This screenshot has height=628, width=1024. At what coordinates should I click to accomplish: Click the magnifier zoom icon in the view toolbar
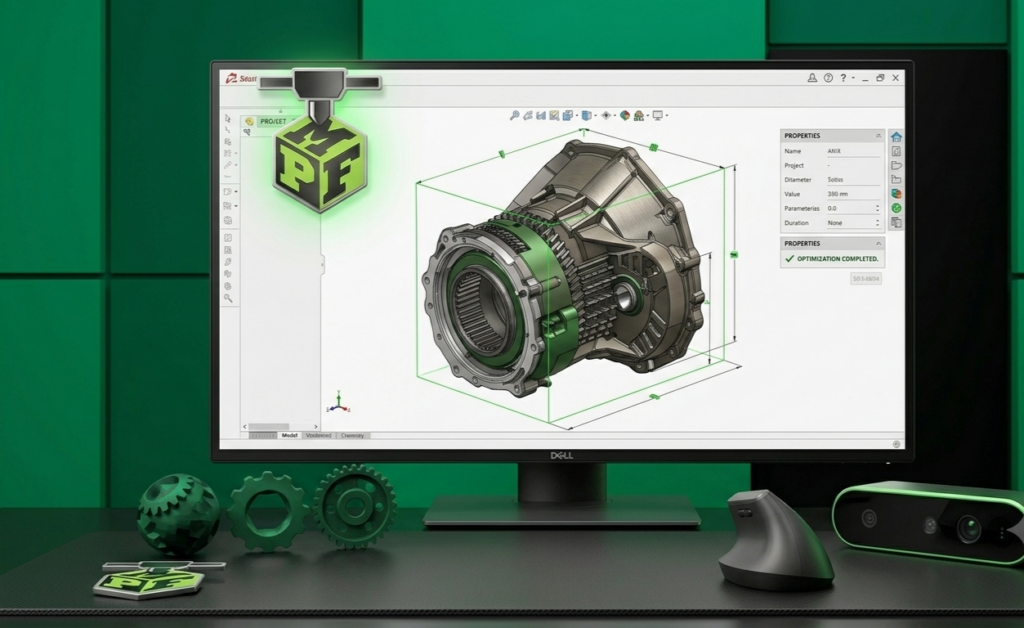click(515, 116)
